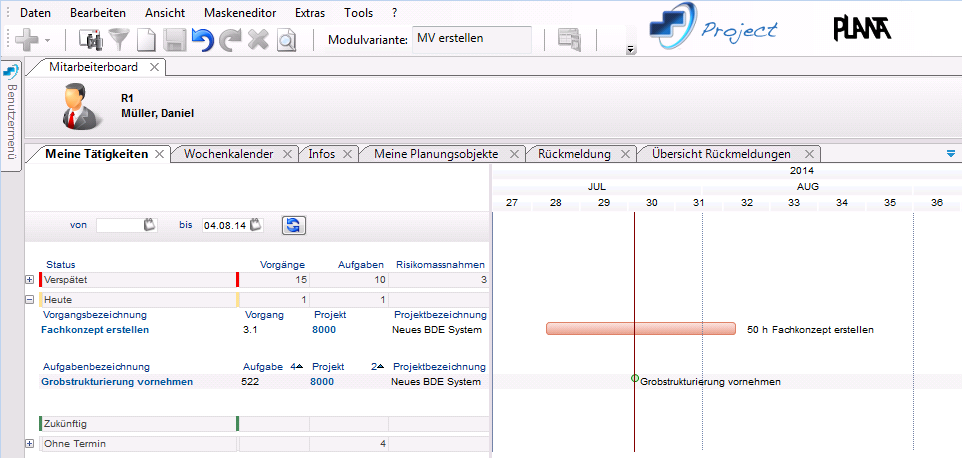Click the table layout icon after Modulvariante
Screen dimensions: 962x458
(x=569, y=40)
